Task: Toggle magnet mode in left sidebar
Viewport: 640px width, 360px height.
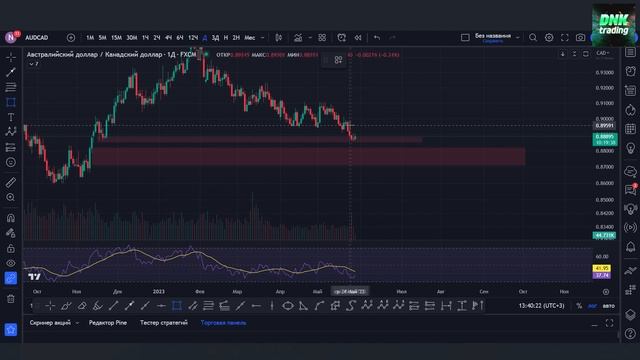Action: click(11, 218)
